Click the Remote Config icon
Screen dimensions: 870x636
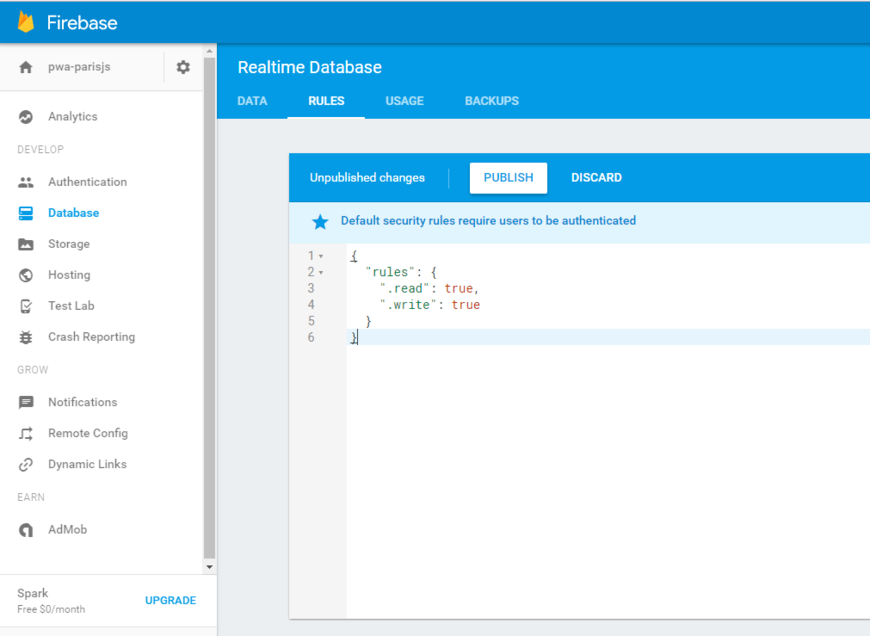(x=26, y=433)
